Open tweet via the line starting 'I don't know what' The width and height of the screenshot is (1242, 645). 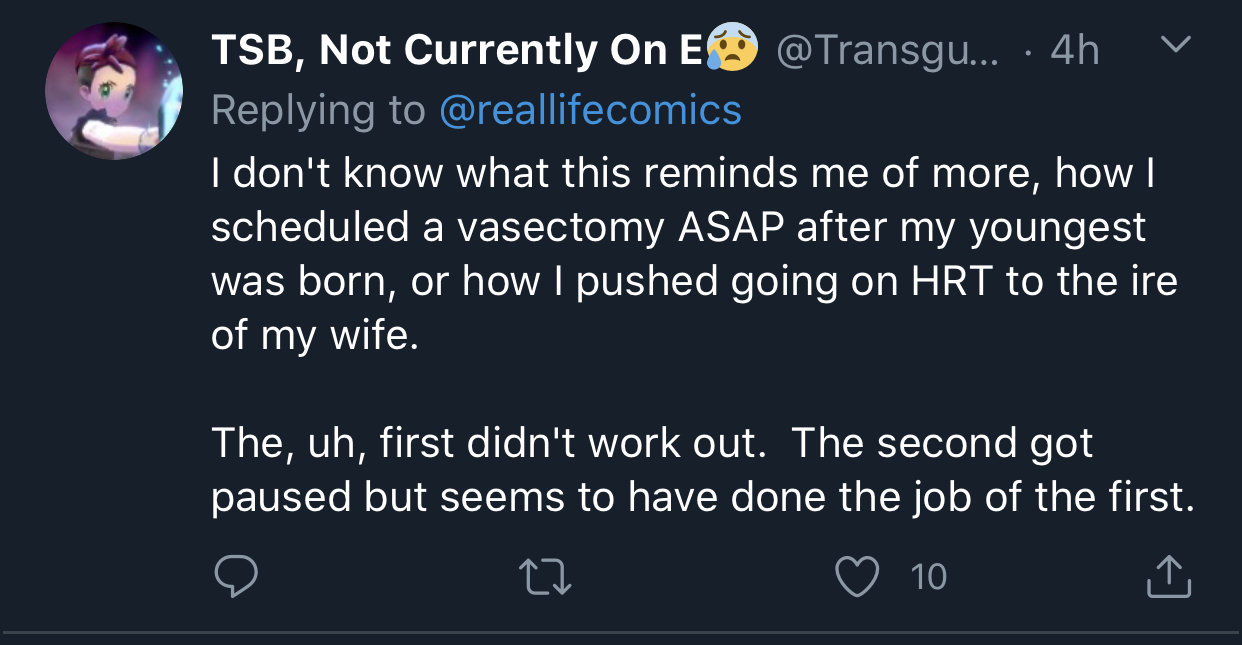click(x=683, y=173)
